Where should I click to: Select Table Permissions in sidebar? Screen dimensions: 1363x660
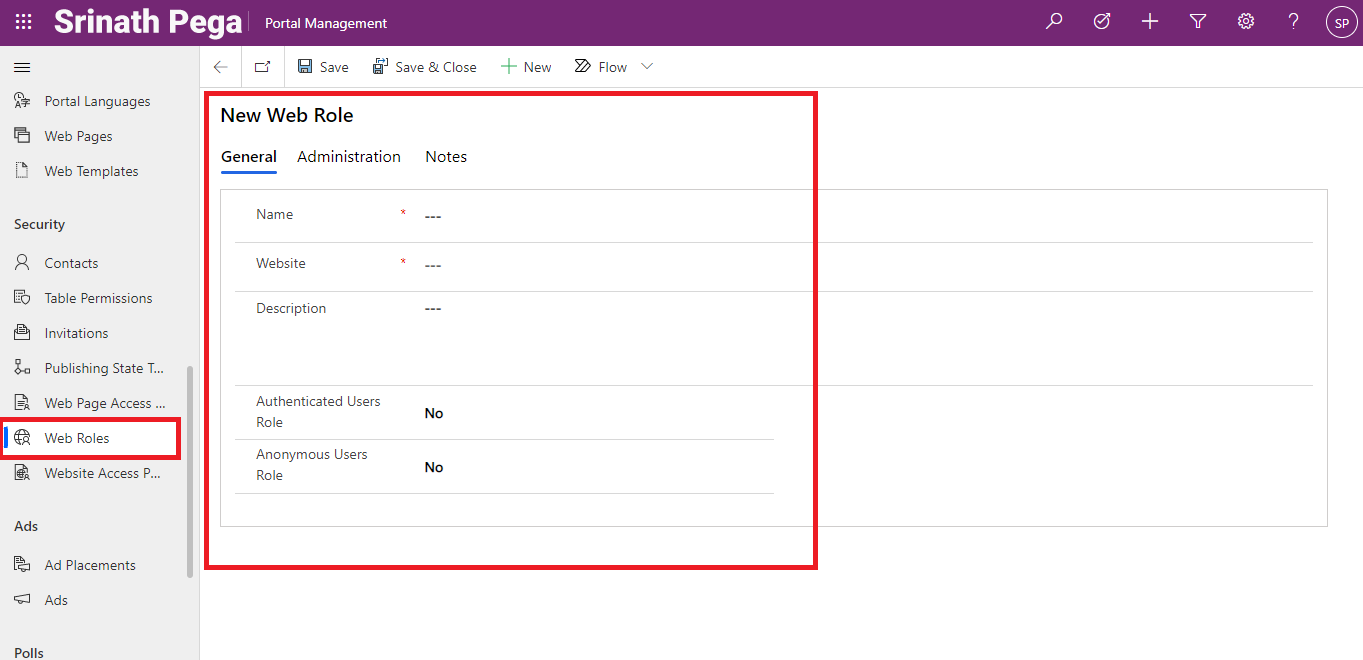point(98,298)
